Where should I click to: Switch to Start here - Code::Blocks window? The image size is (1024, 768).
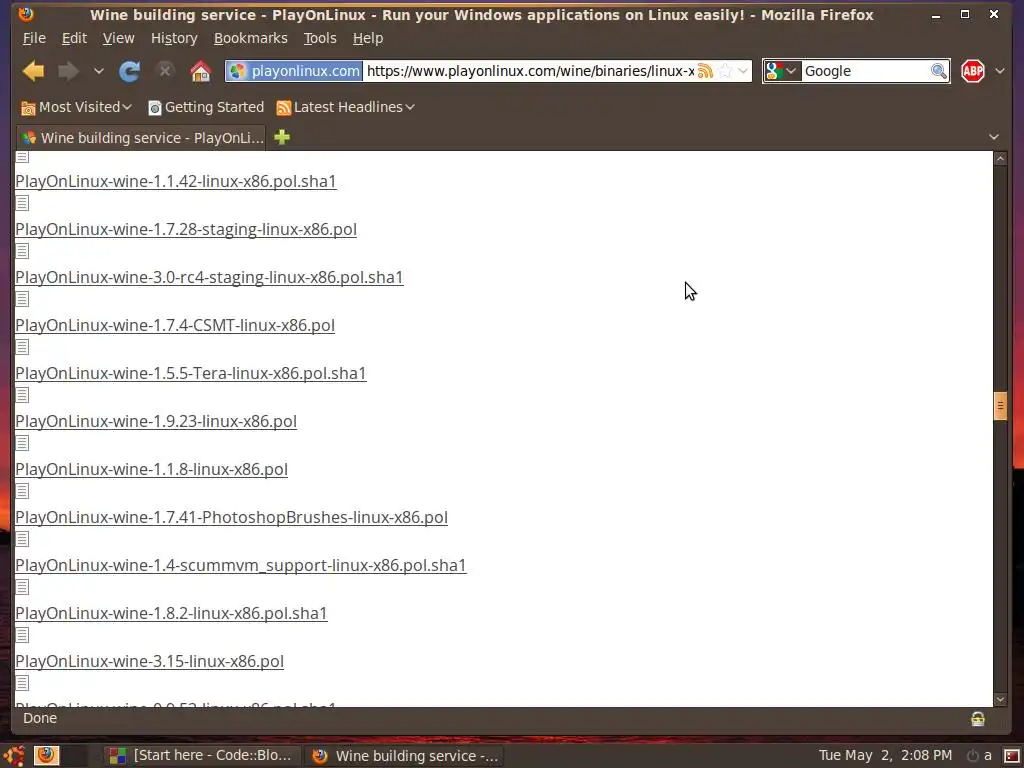click(x=201, y=756)
